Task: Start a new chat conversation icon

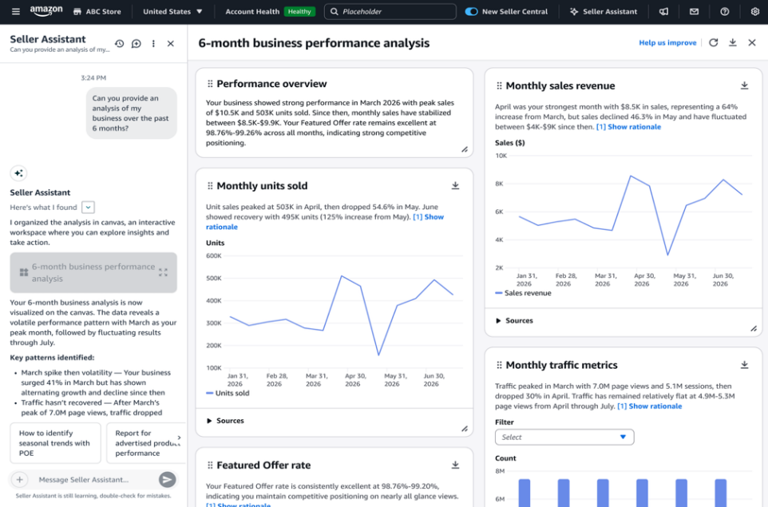Action: [x=136, y=44]
